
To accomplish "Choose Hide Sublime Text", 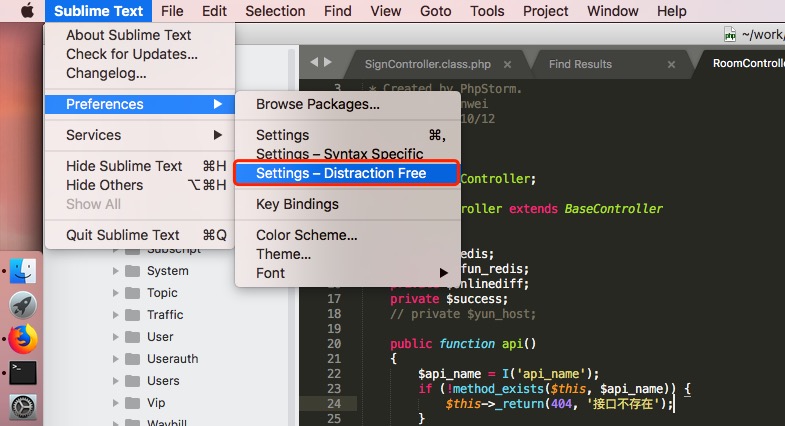I will click(x=140, y=166).
